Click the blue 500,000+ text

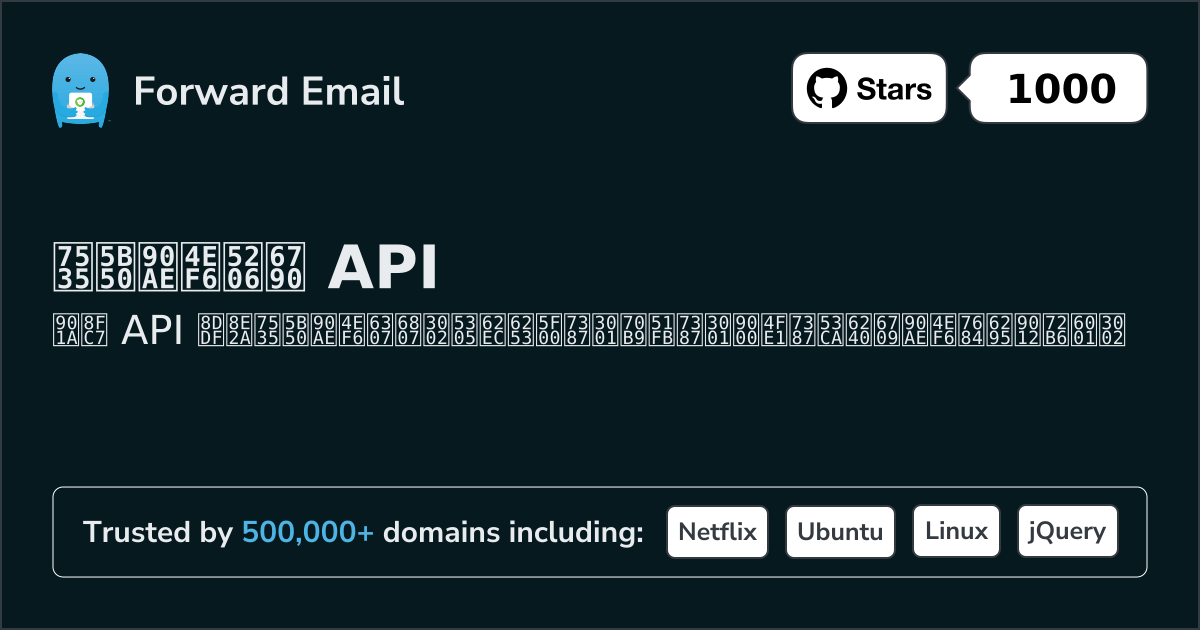(x=308, y=533)
